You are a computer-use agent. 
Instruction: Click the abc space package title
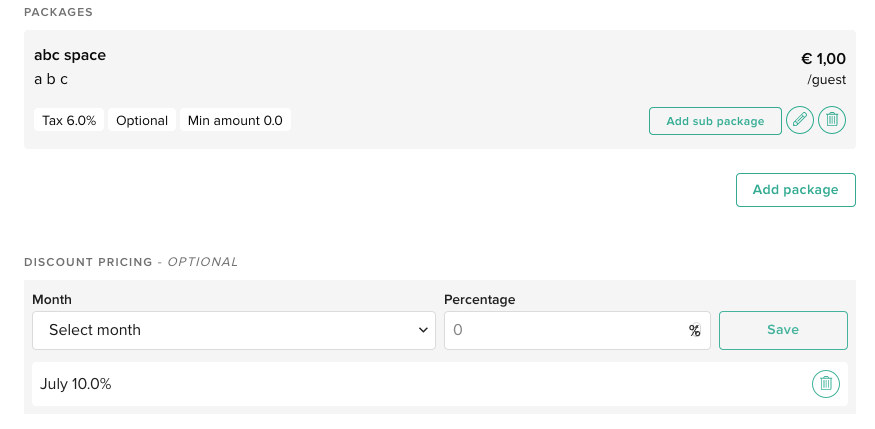70,55
